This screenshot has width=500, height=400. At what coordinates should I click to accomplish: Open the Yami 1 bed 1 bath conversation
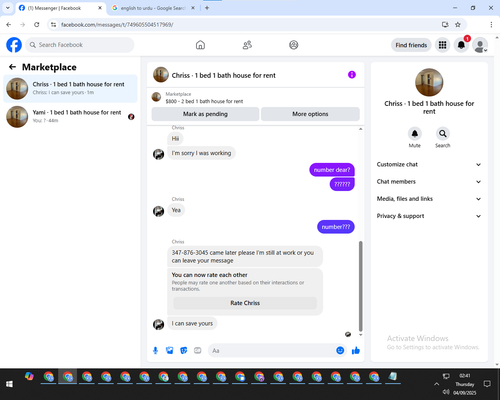coord(70,116)
